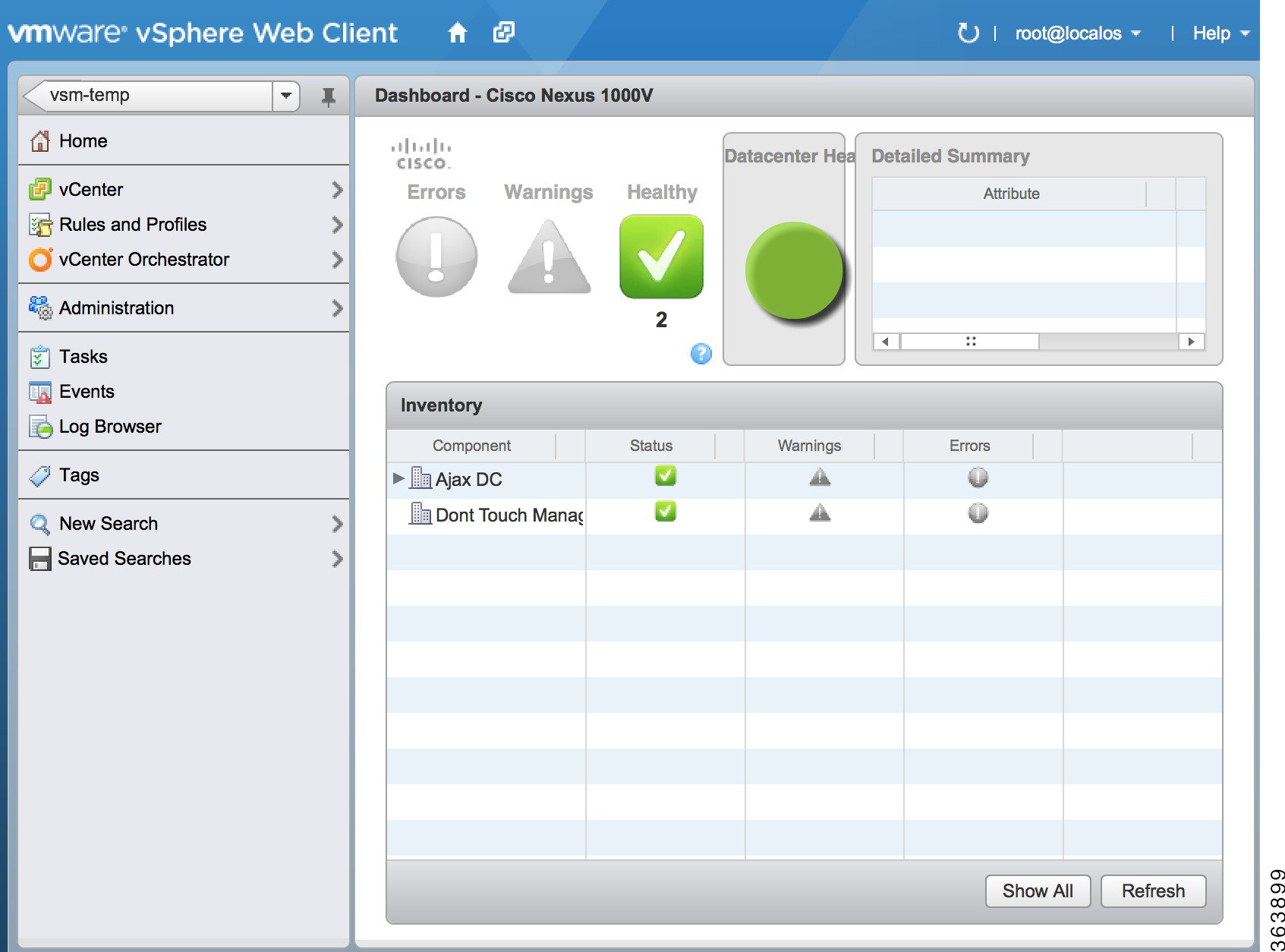The image size is (1285, 952).
Task: Select Log Browser from the sidebar
Action: [109, 426]
